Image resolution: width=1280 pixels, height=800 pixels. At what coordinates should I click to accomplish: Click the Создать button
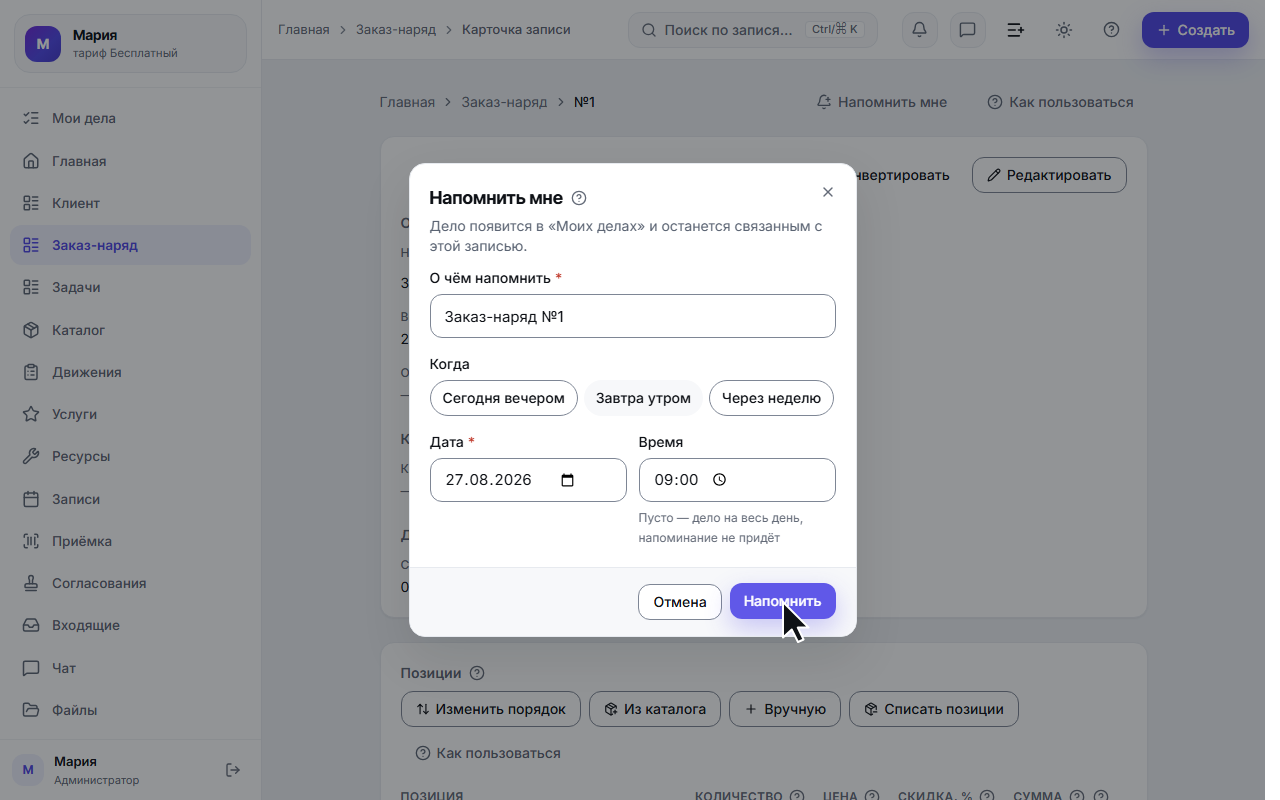tap(1195, 30)
